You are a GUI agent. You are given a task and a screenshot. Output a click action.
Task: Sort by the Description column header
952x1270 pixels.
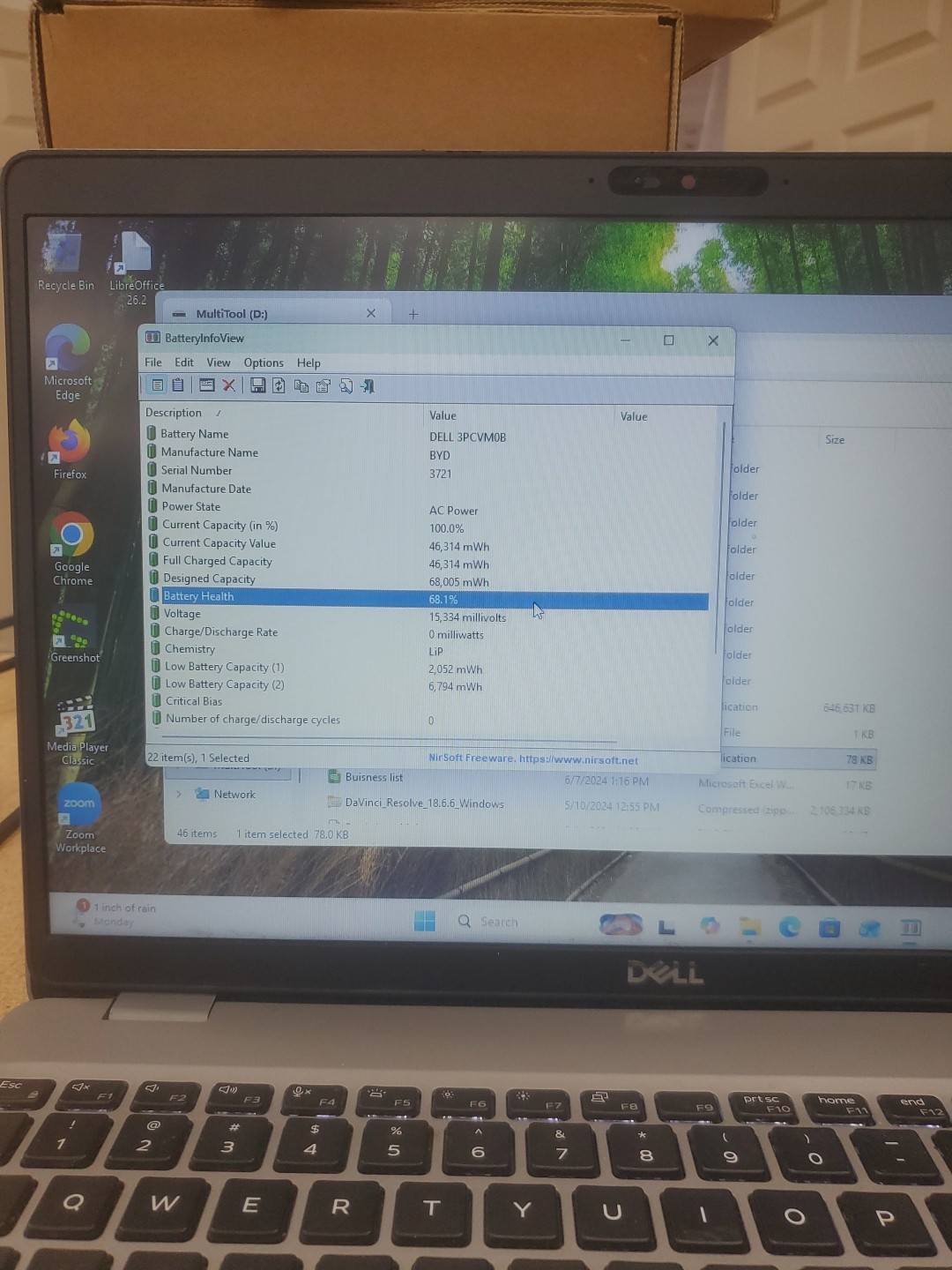[282, 413]
